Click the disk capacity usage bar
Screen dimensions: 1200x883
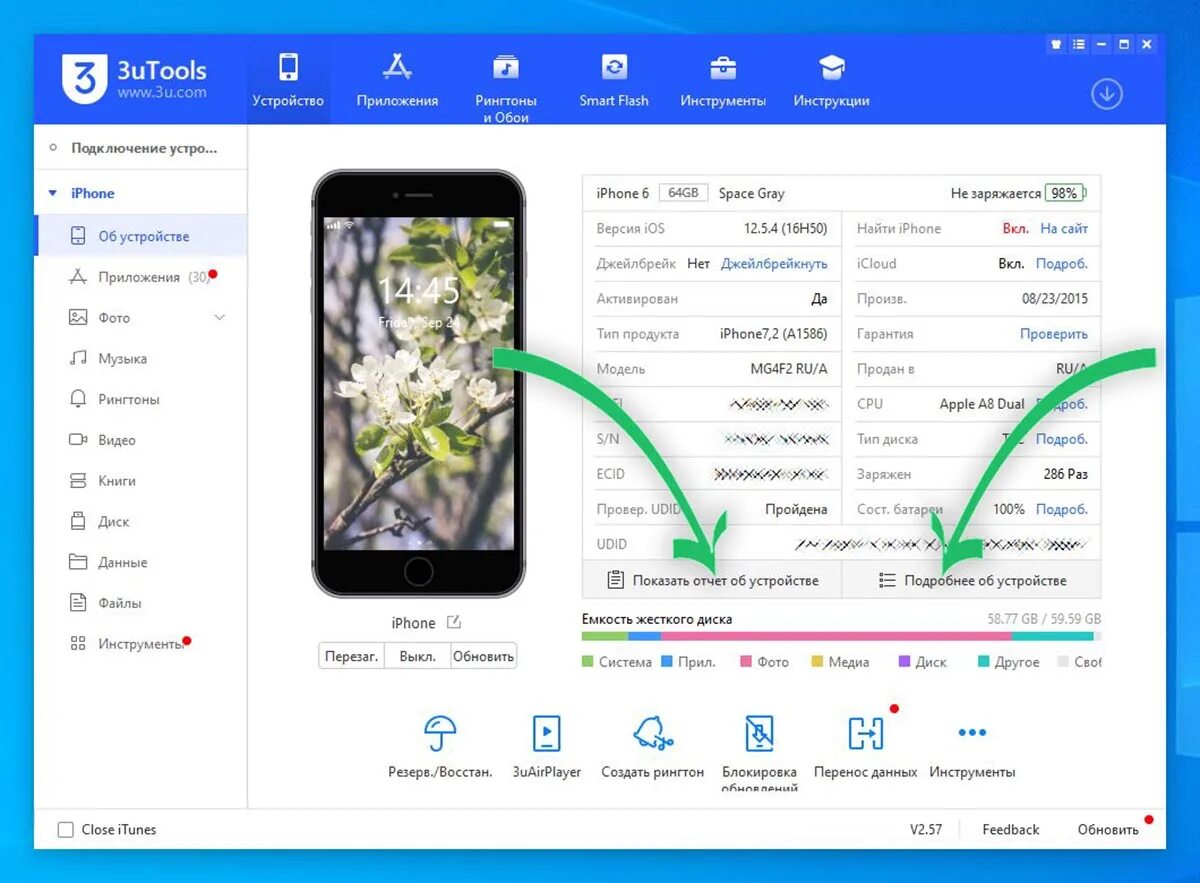click(841, 636)
